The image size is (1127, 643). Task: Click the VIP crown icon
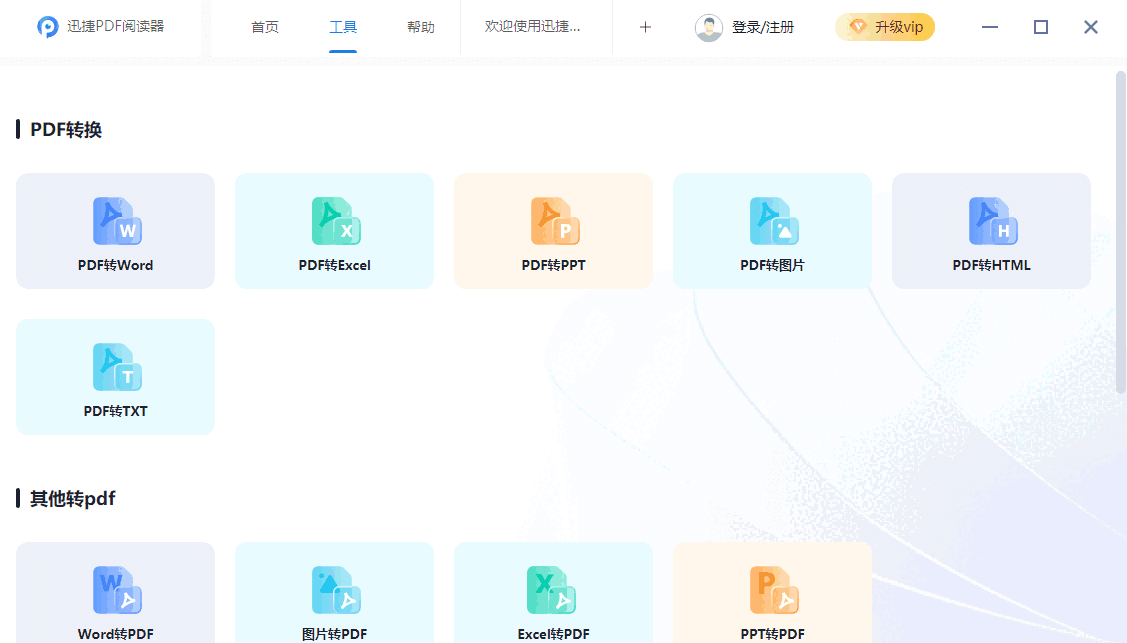855,27
